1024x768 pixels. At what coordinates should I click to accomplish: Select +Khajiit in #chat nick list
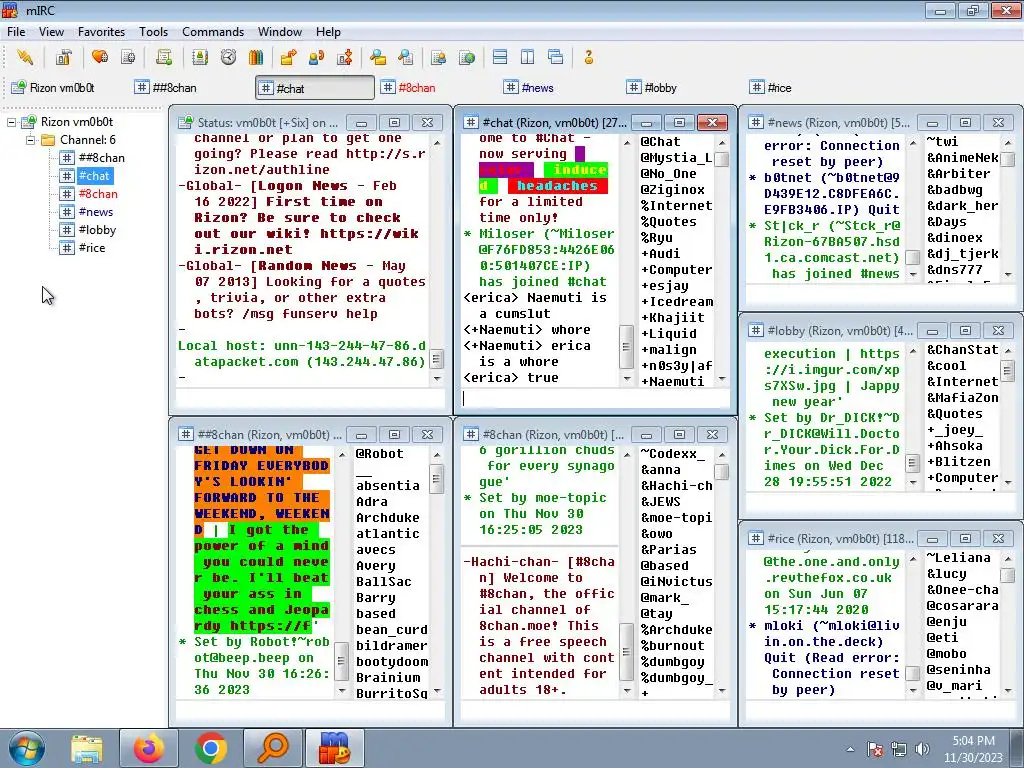[673, 317]
